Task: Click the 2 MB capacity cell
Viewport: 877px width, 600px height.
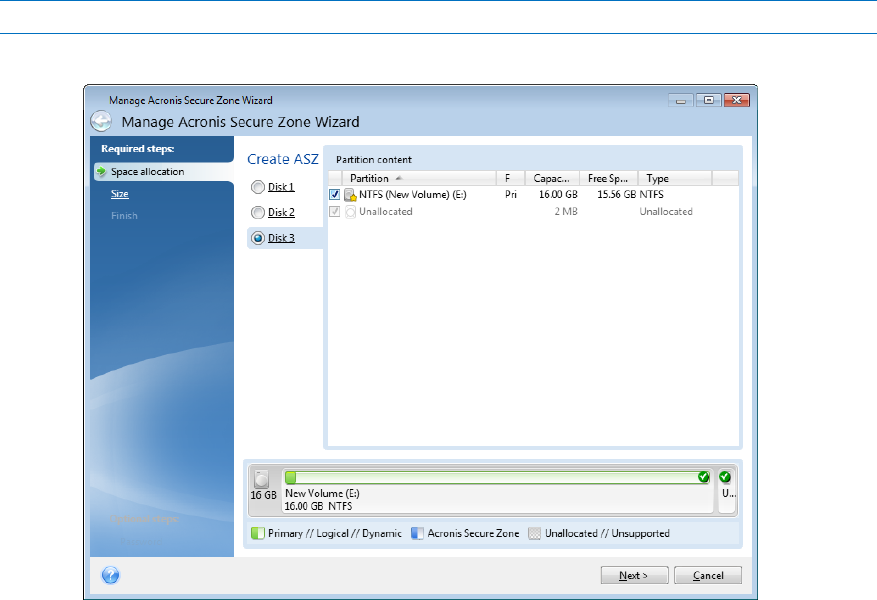Action: coord(566,211)
